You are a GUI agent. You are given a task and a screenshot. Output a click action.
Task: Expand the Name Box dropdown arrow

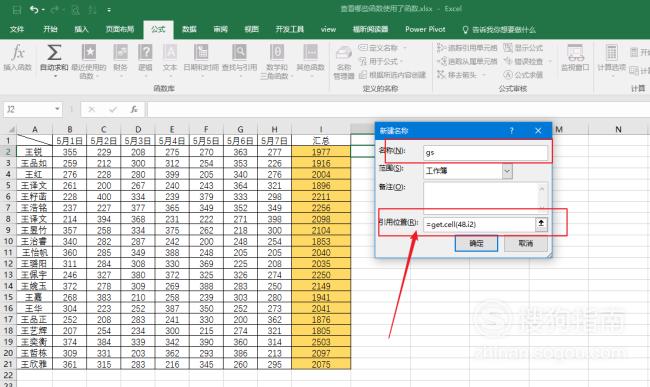pos(57,109)
